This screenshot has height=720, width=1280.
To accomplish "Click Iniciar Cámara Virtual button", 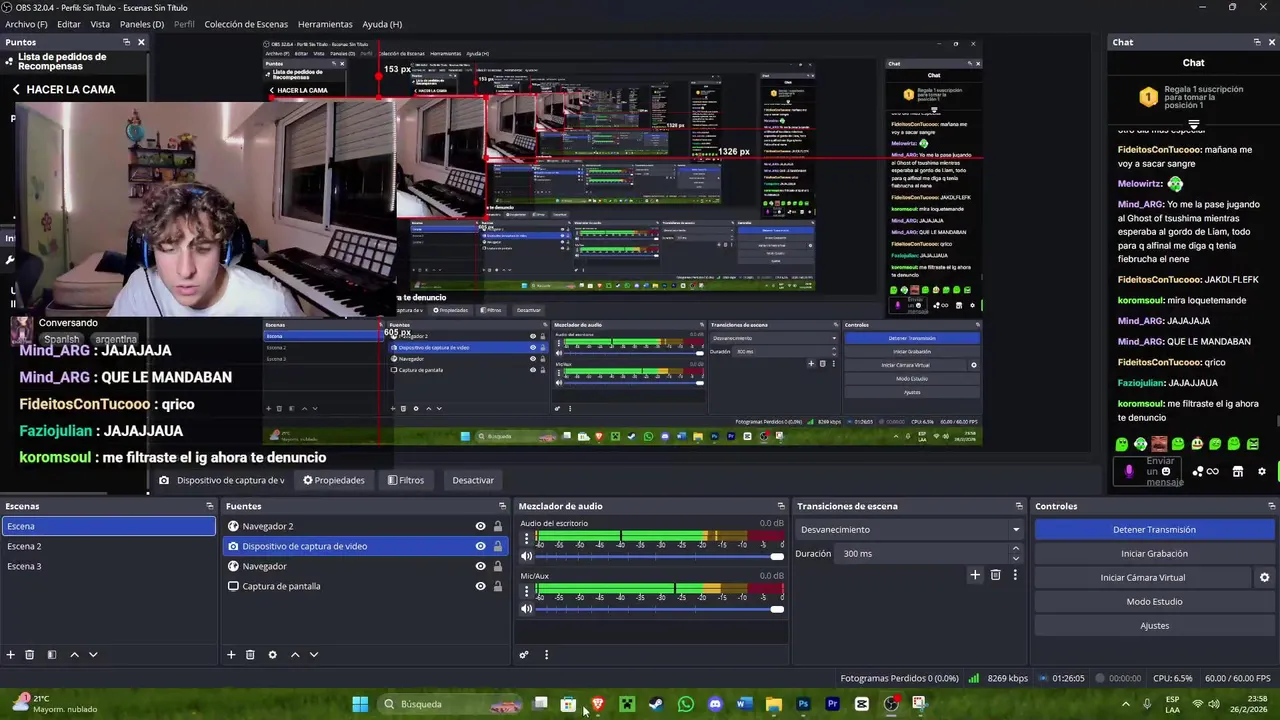I will click(1143, 577).
